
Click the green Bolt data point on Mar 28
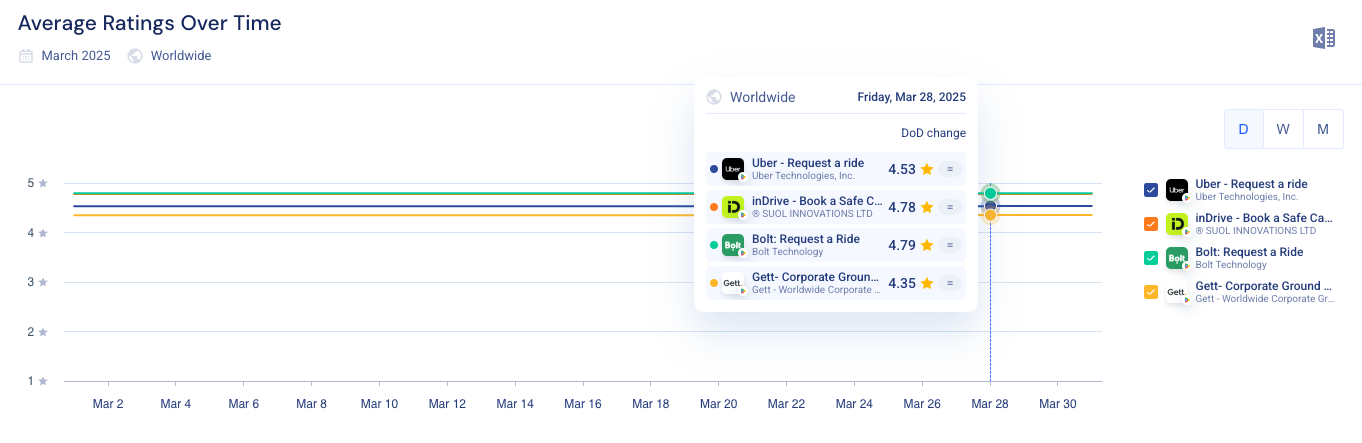(x=990, y=193)
